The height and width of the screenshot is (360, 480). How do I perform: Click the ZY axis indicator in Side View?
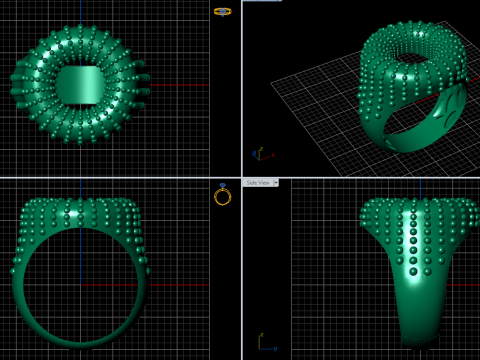(x=267, y=342)
